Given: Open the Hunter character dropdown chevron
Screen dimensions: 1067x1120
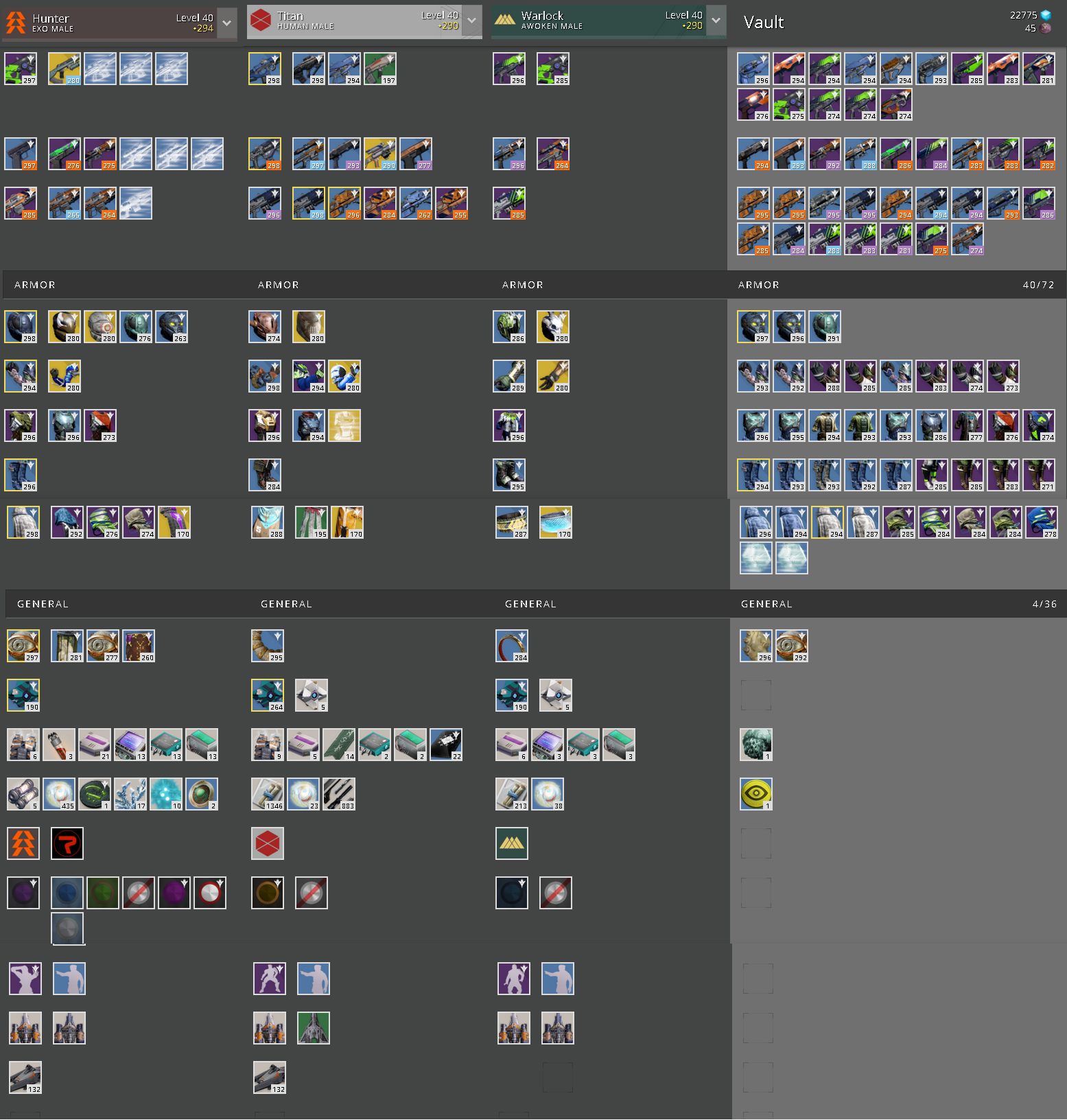Looking at the screenshot, I should point(226,23).
